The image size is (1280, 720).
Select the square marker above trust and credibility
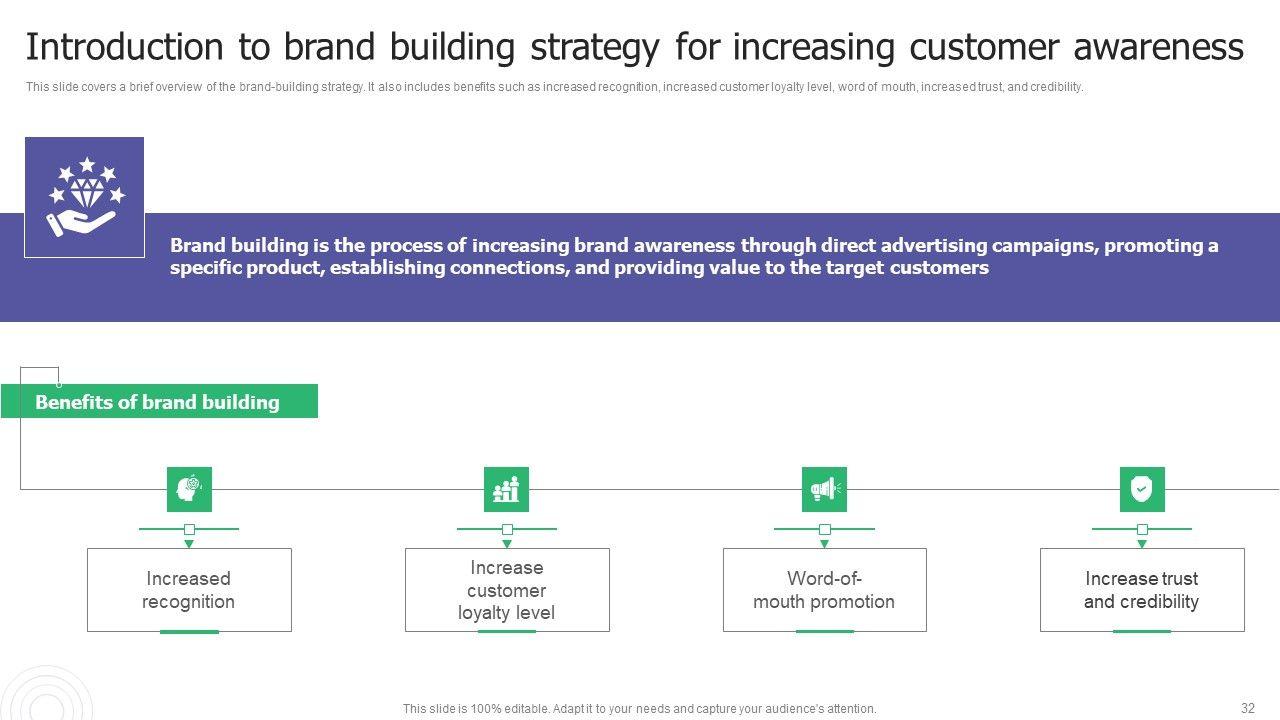coord(1142,529)
